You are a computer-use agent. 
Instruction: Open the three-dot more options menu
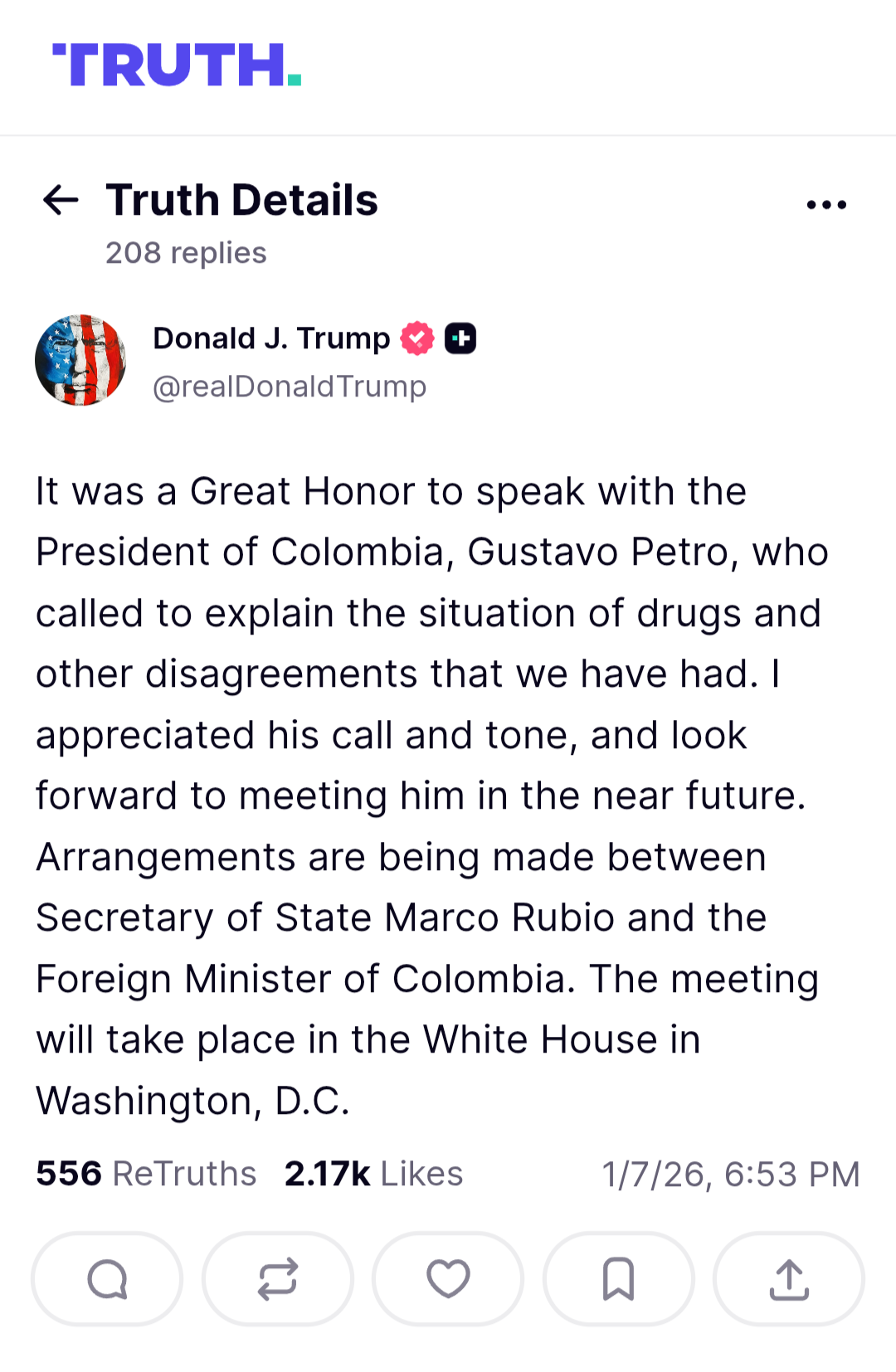click(826, 204)
